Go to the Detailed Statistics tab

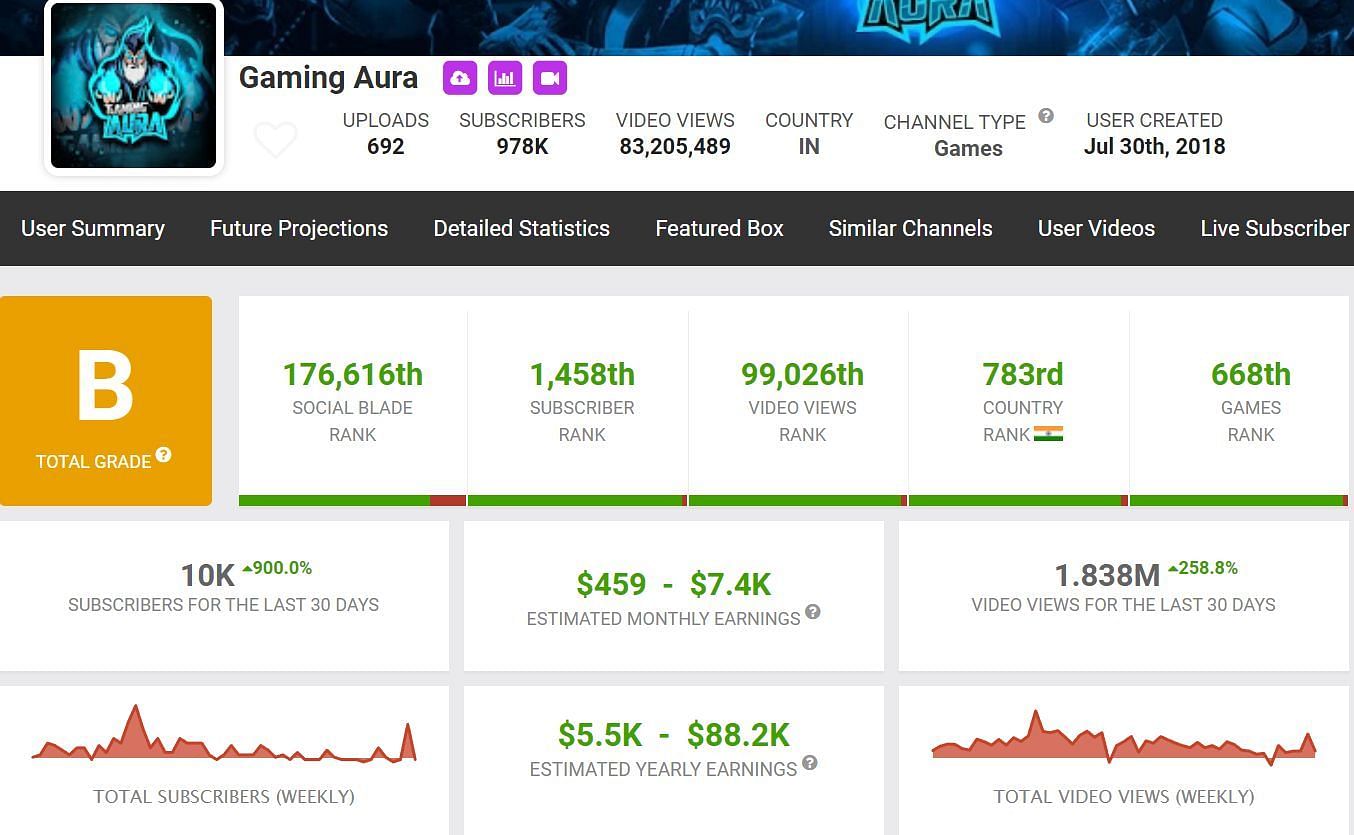point(521,228)
